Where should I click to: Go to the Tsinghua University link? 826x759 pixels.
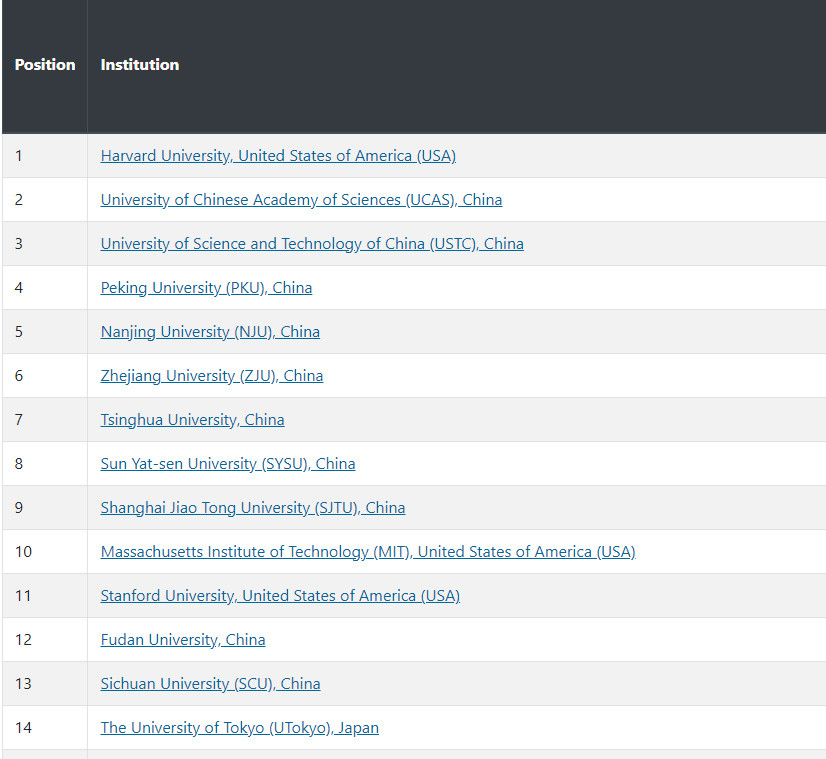tap(192, 420)
